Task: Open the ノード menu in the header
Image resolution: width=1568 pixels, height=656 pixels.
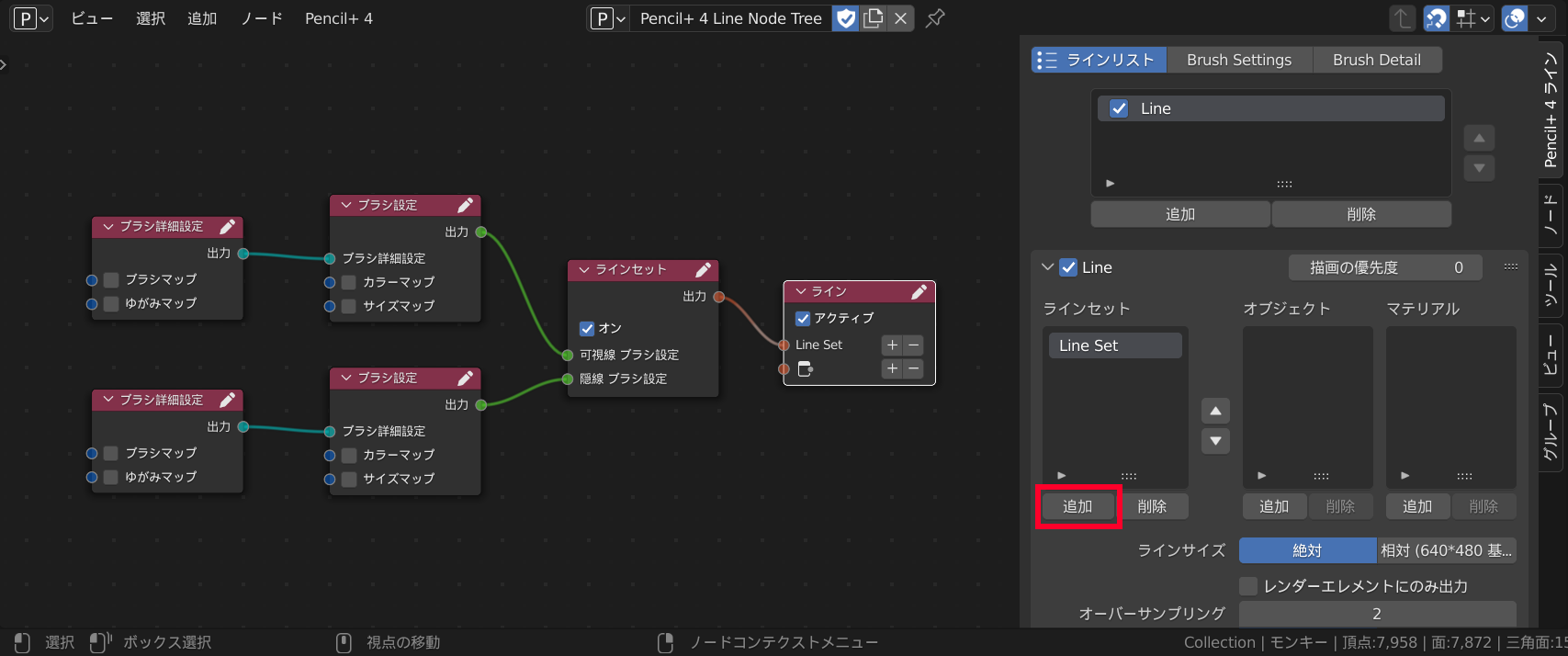Action: pyautogui.click(x=261, y=18)
